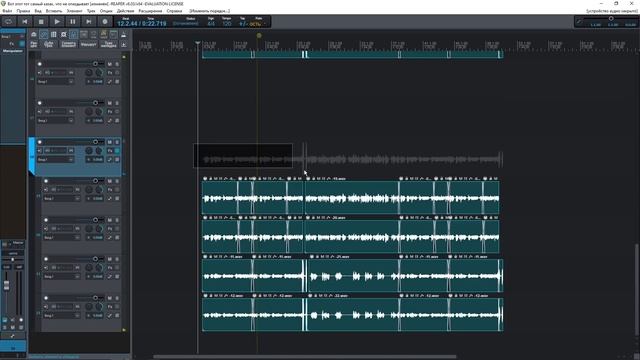Arm the highlighted track for recording
The height and width of the screenshot is (360, 640).
coord(40,142)
